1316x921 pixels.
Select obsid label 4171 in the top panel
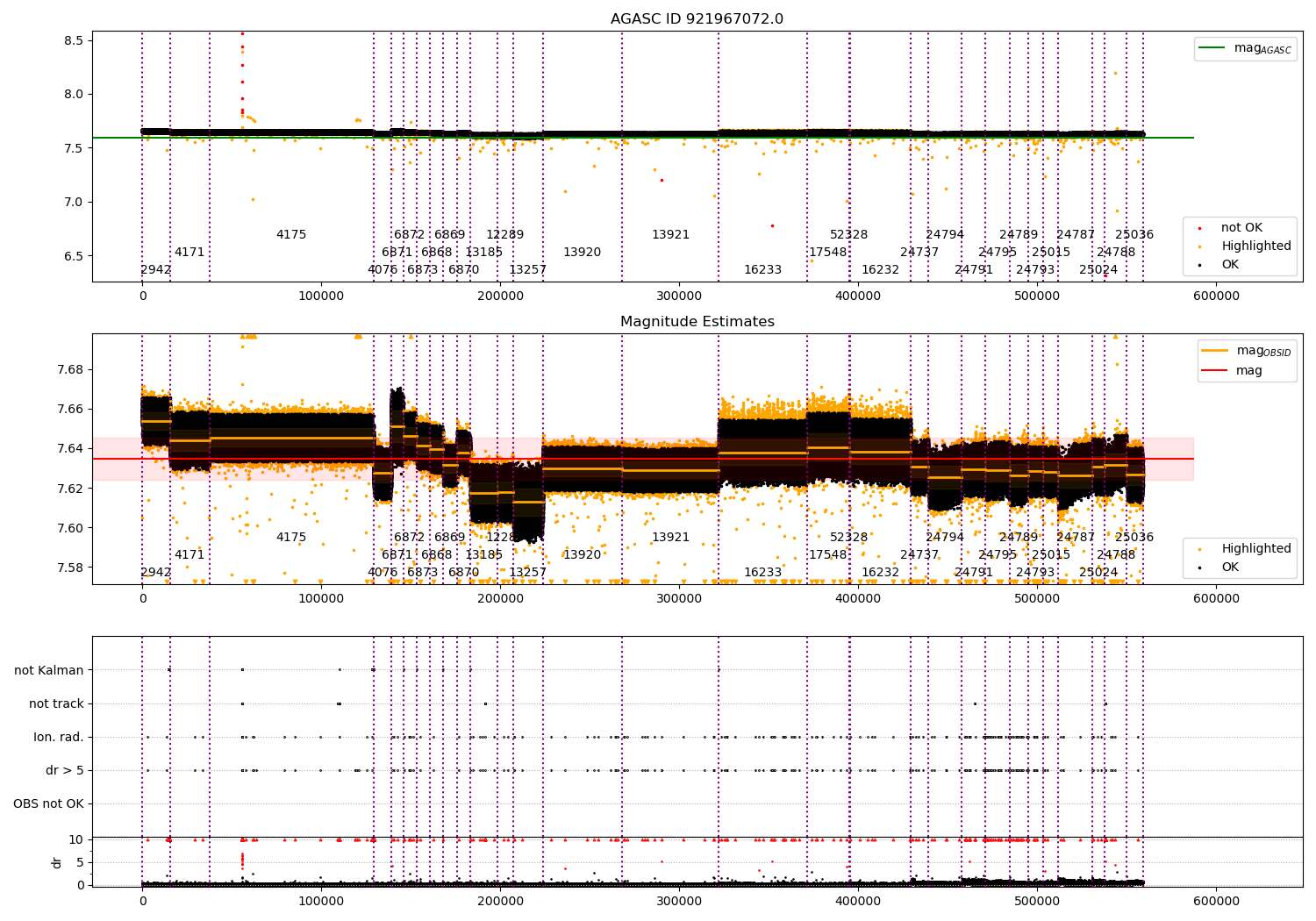pyautogui.click(x=190, y=253)
